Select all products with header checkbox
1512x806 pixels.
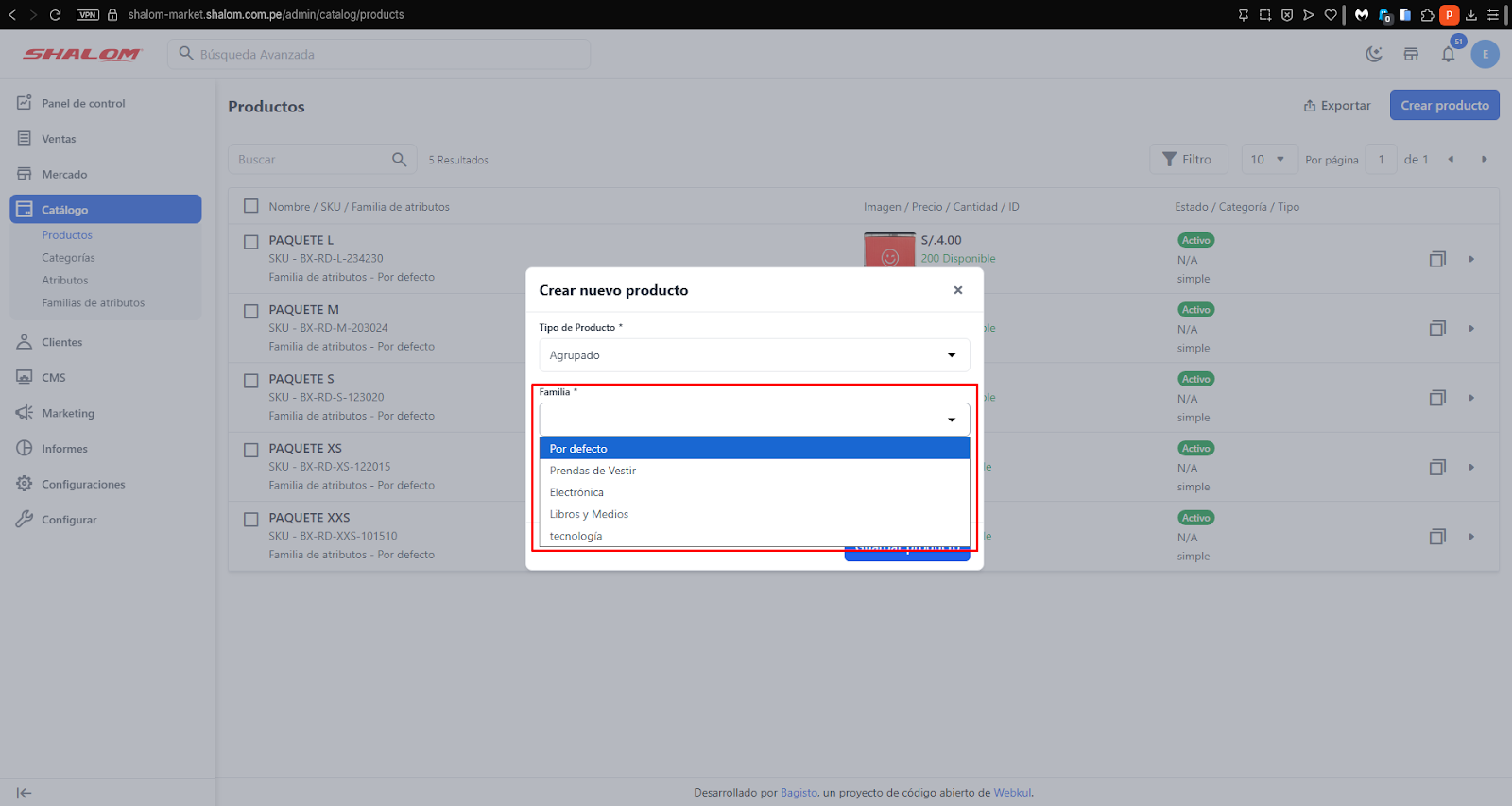pyautogui.click(x=251, y=206)
